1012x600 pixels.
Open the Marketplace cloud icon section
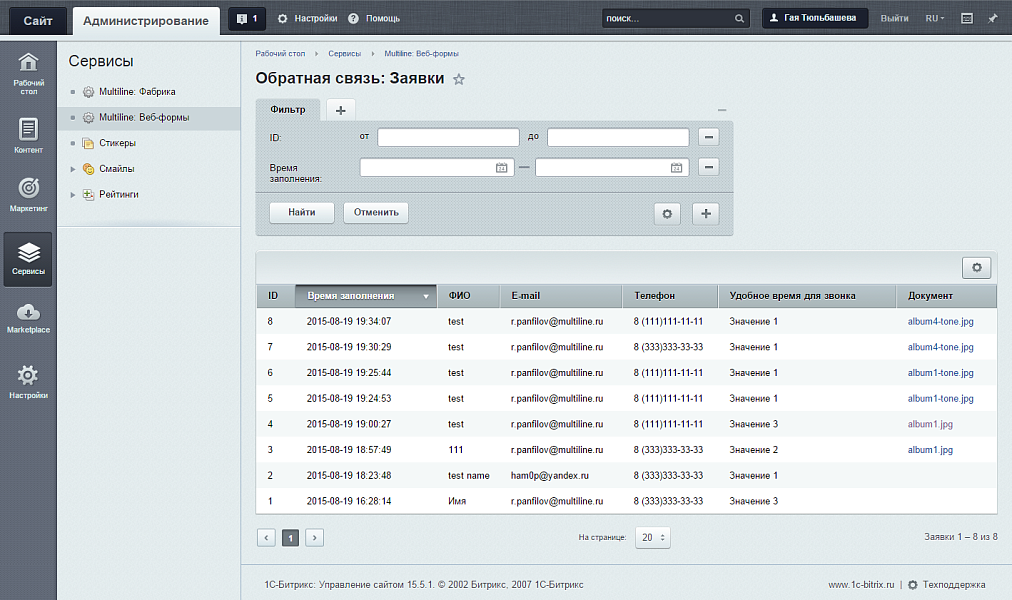pyautogui.click(x=28, y=318)
